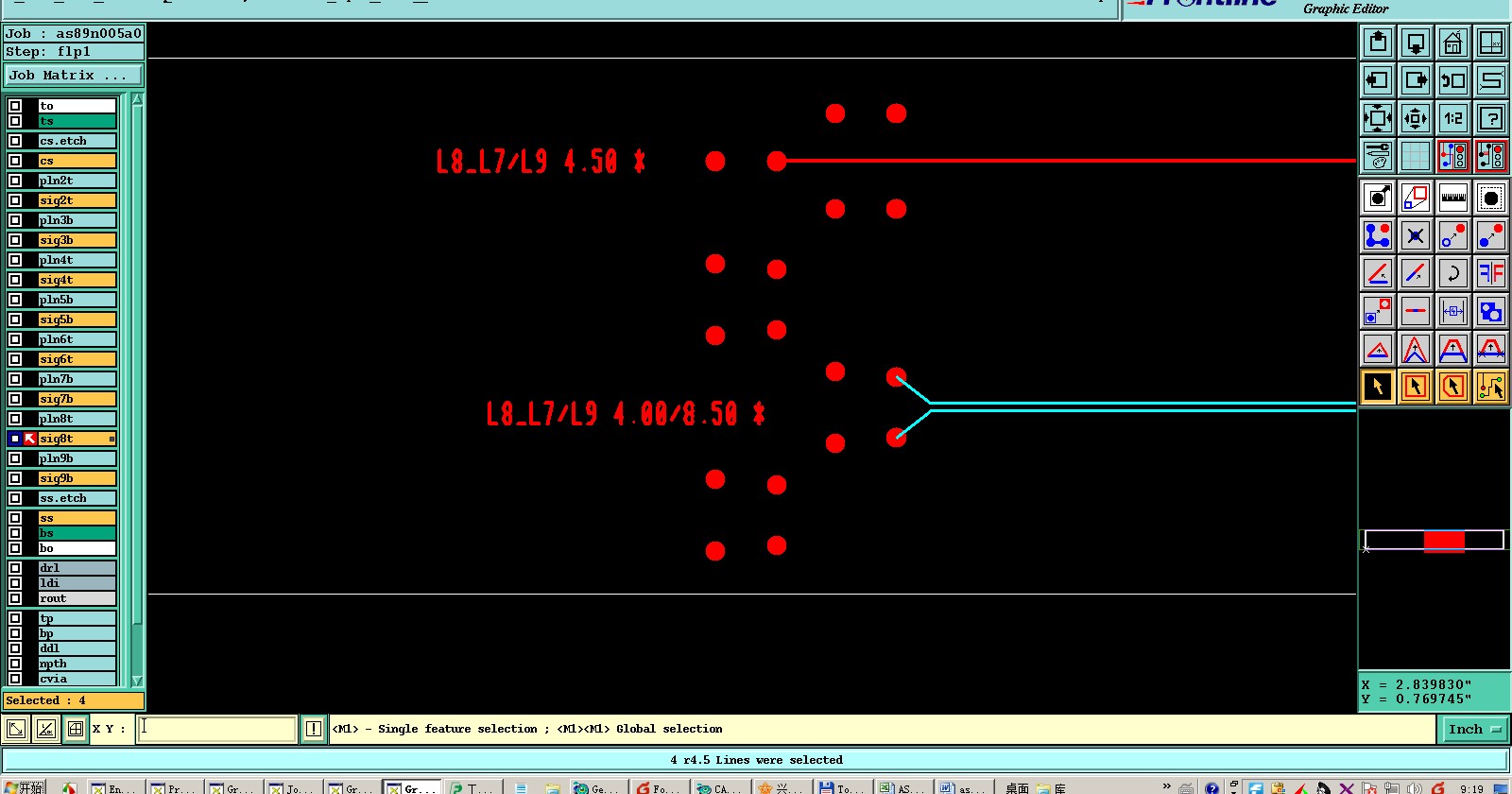Select the ss.etch layer row

pyautogui.click(x=77, y=498)
